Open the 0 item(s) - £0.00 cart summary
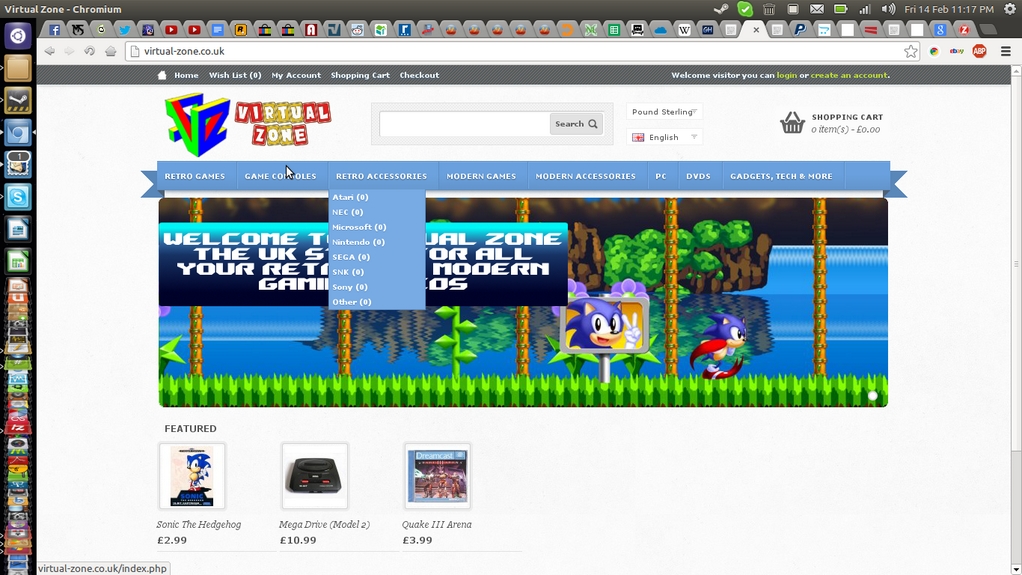This screenshot has height=575, width=1022. point(845,130)
